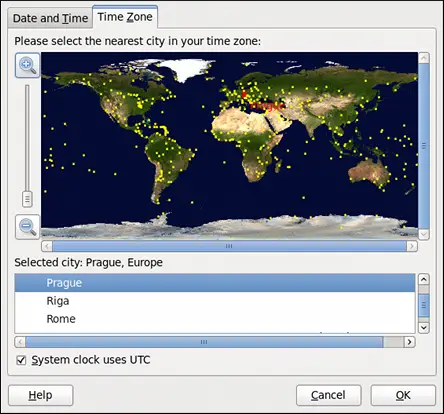Click the map's horizontal scrollbar thumb
Viewport: 444px width, 414px height.
pos(229,246)
